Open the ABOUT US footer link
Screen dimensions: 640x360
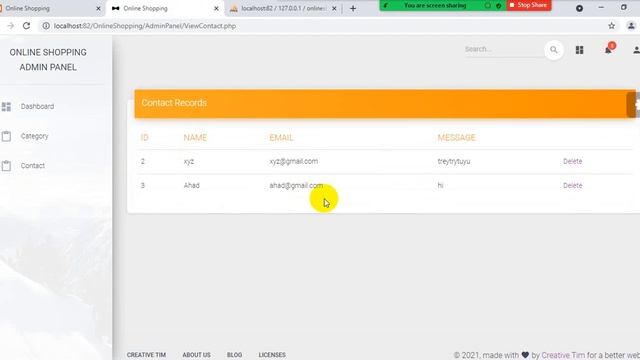(x=196, y=355)
